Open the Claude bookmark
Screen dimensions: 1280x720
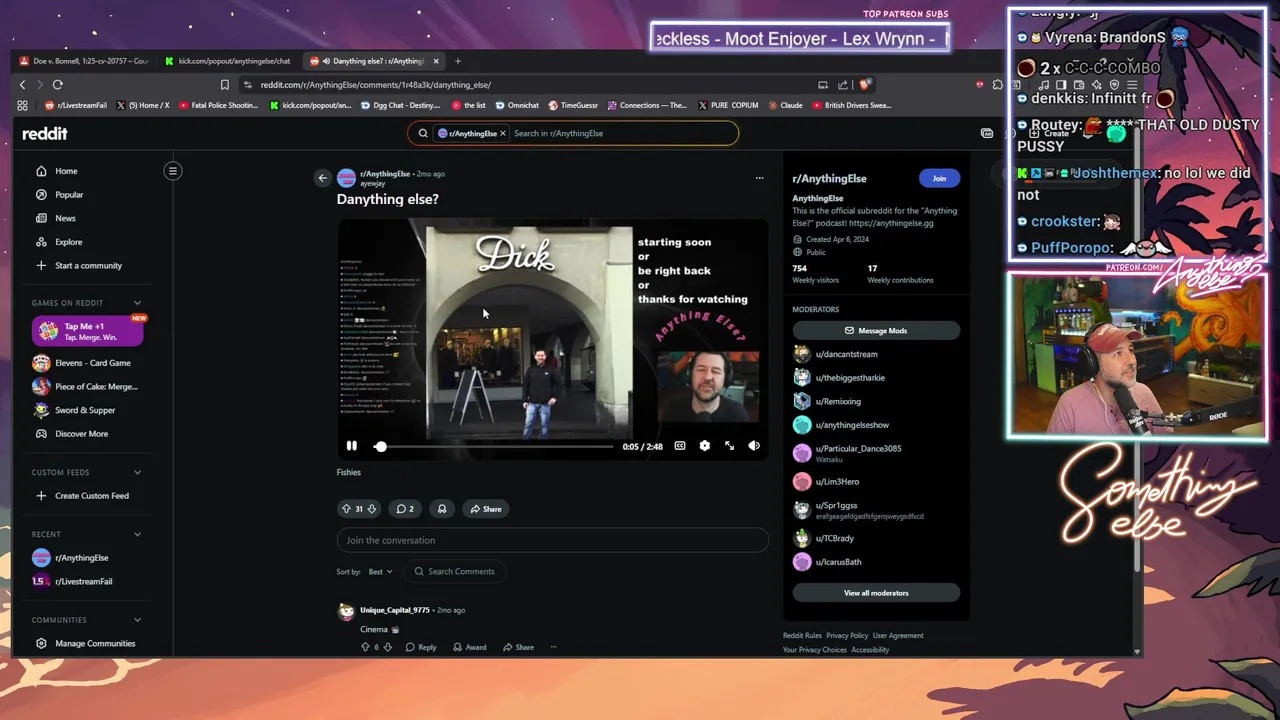click(x=785, y=105)
